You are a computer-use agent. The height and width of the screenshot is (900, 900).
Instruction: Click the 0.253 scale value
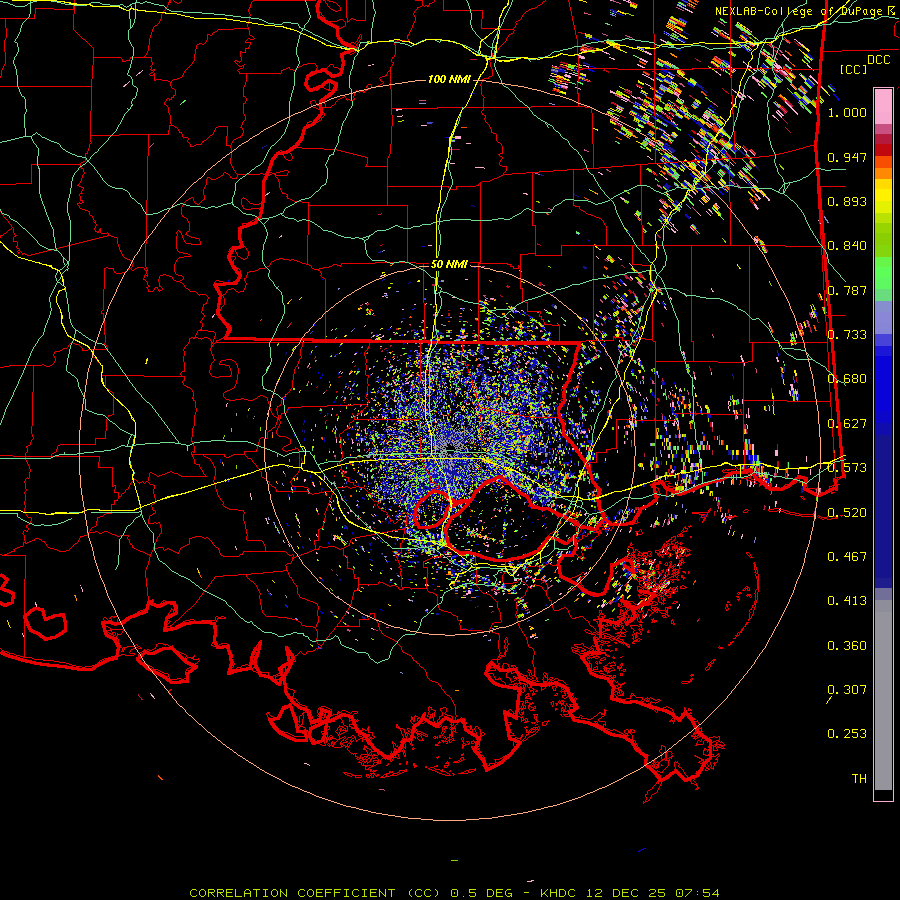(x=847, y=734)
